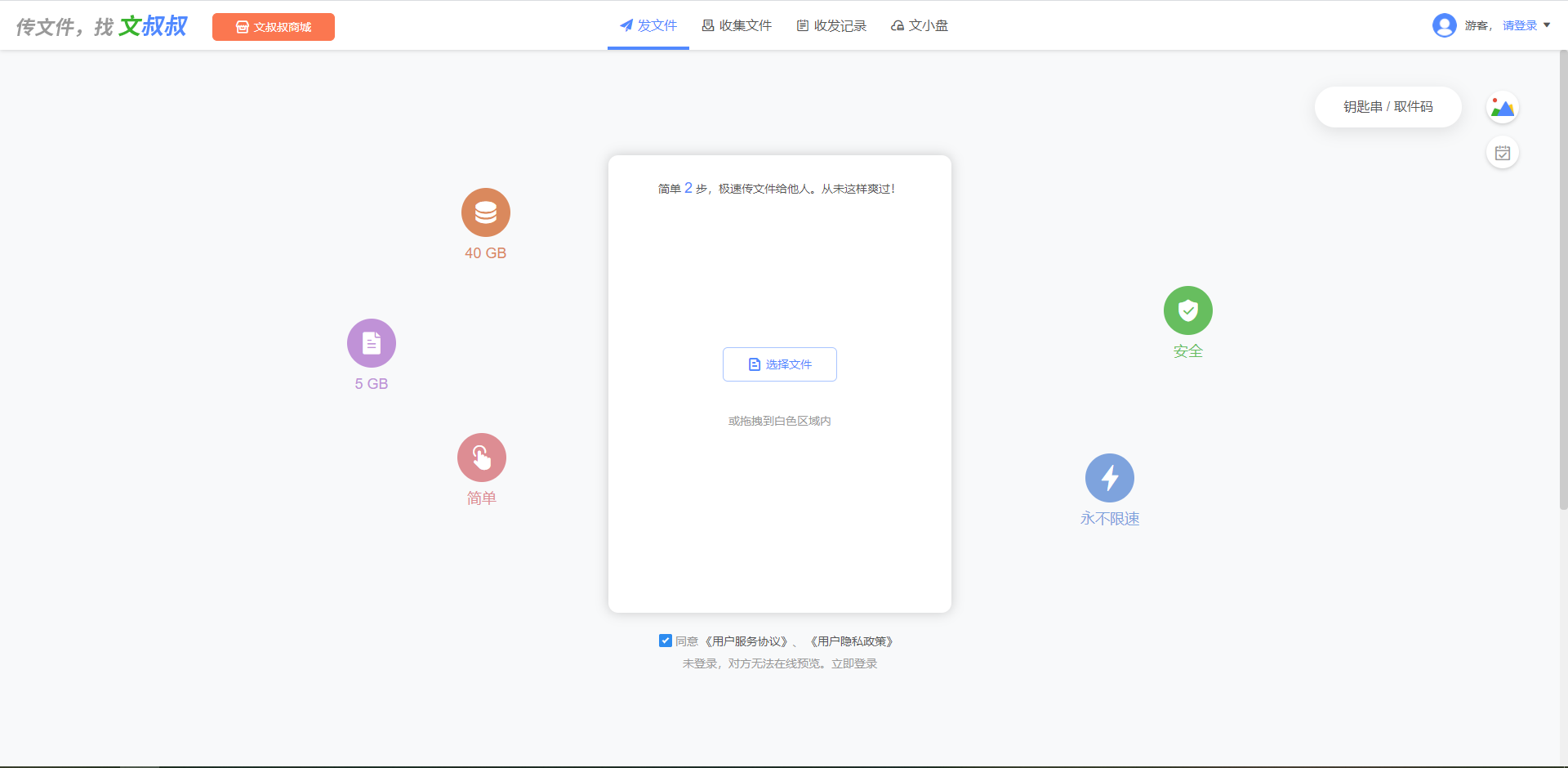
Task: Click the 或拖拽到白色区域内 hint text
Action: [780, 421]
